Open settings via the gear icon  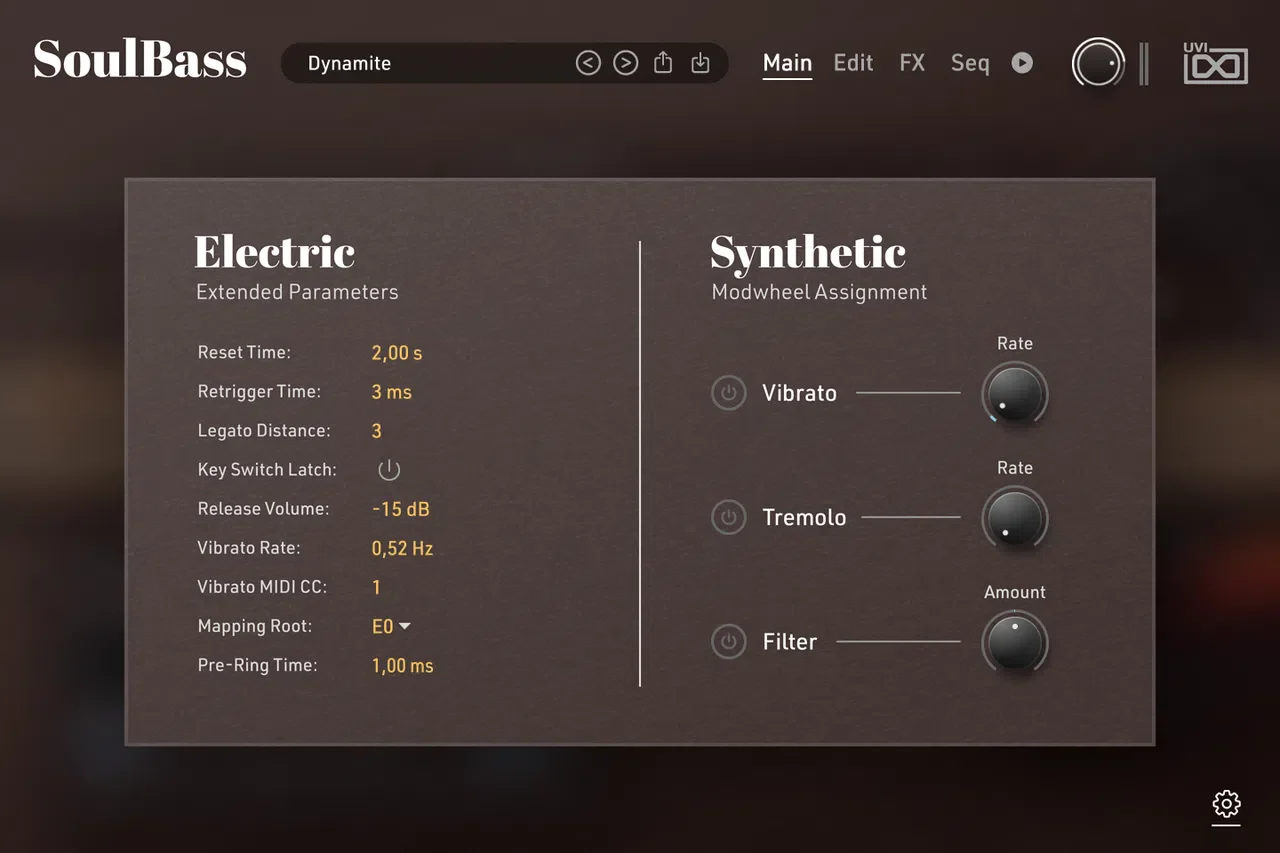(1226, 803)
